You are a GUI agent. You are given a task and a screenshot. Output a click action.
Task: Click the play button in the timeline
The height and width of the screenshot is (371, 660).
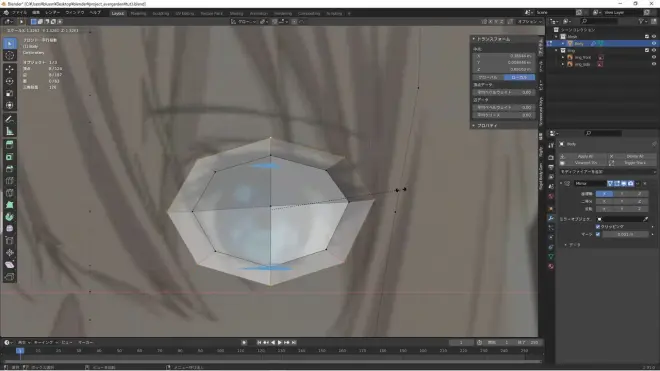coord(279,343)
